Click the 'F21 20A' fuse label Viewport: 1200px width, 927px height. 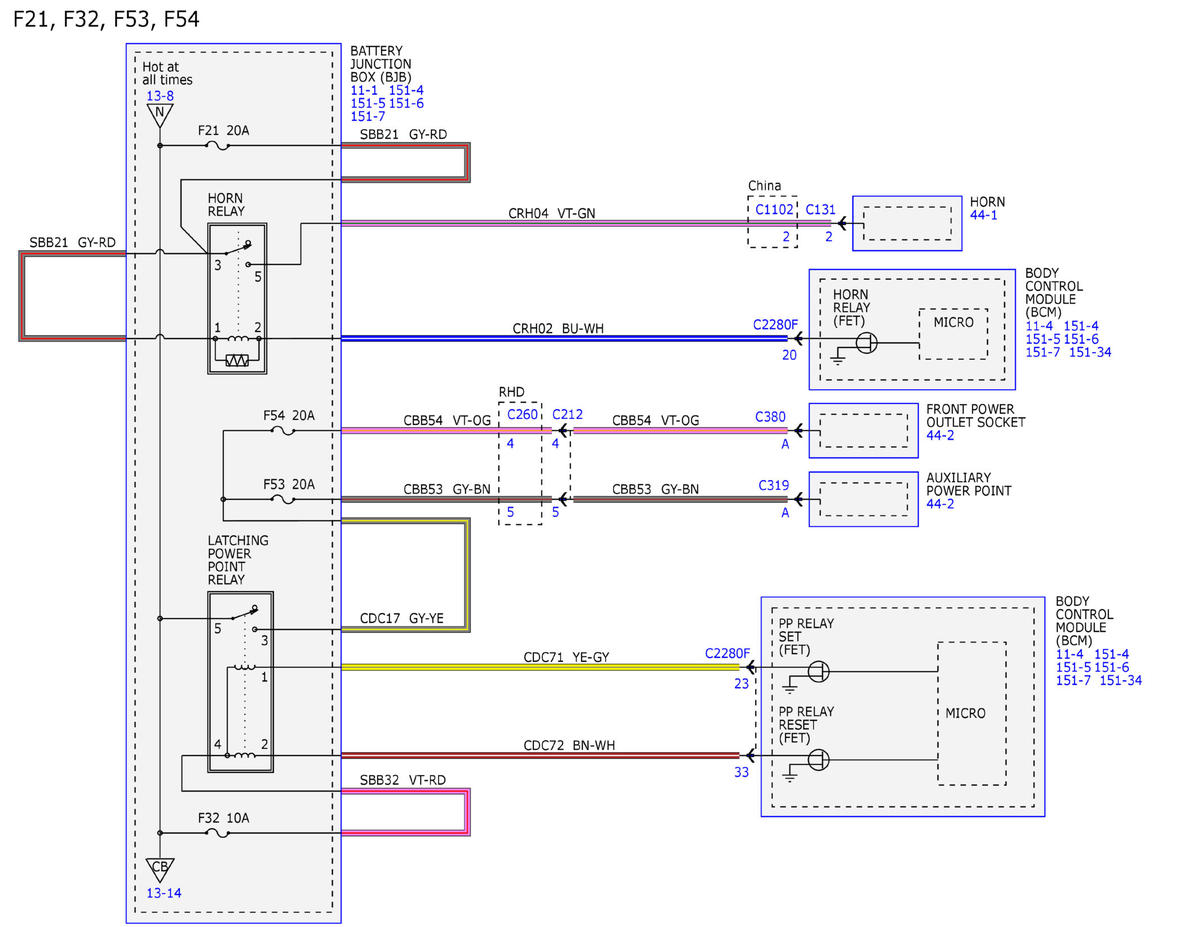click(x=224, y=130)
